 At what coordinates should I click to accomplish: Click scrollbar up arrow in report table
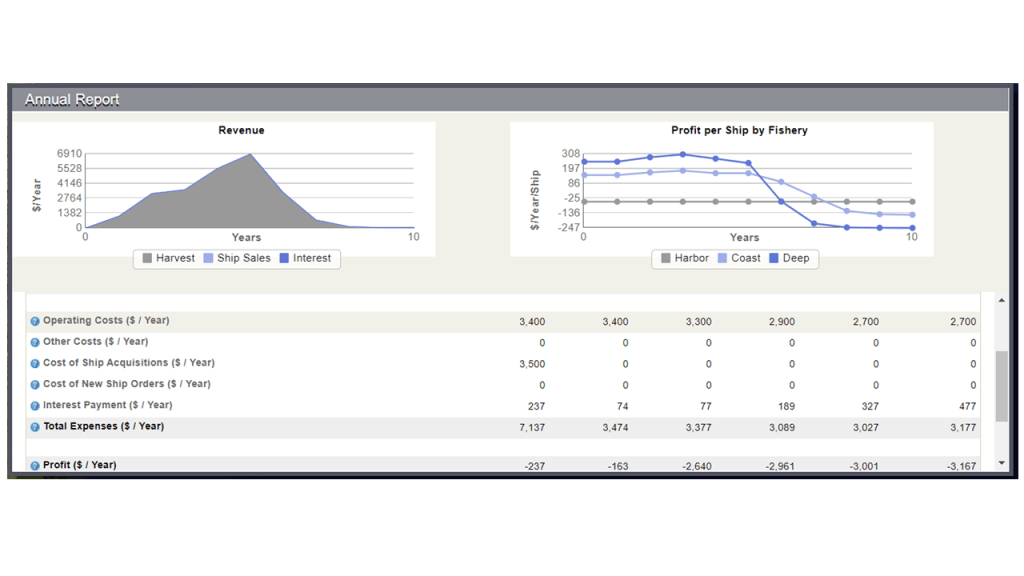point(1002,301)
